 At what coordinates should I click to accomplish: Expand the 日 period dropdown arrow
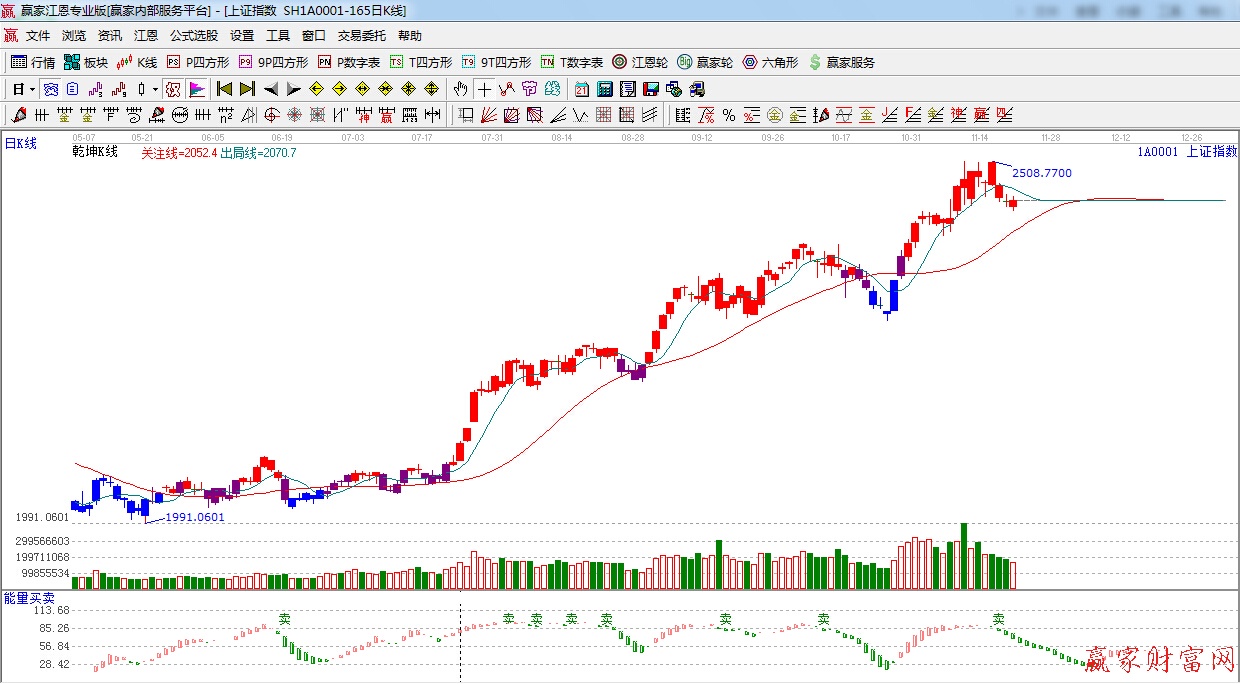(x=32, y=89)
